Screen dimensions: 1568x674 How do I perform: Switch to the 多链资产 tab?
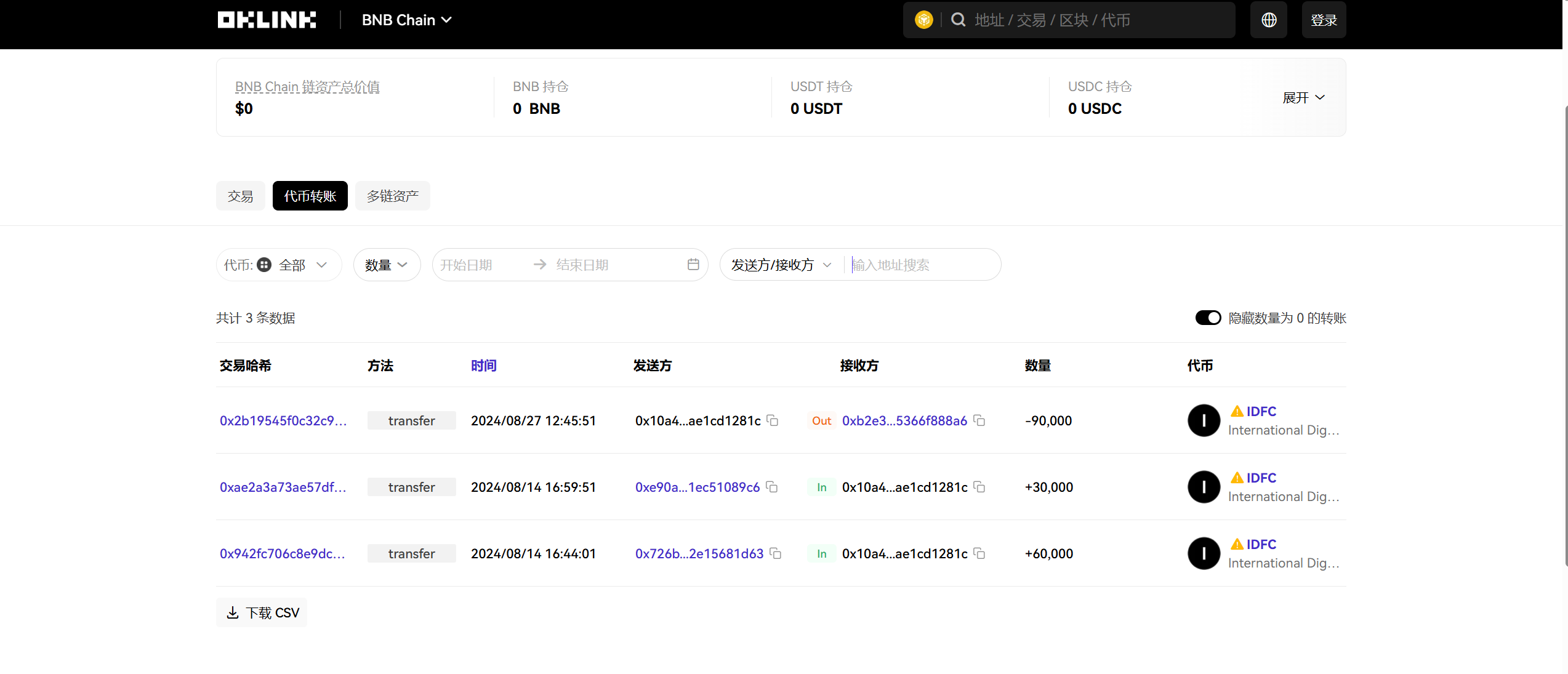click(x=392, y=196)
